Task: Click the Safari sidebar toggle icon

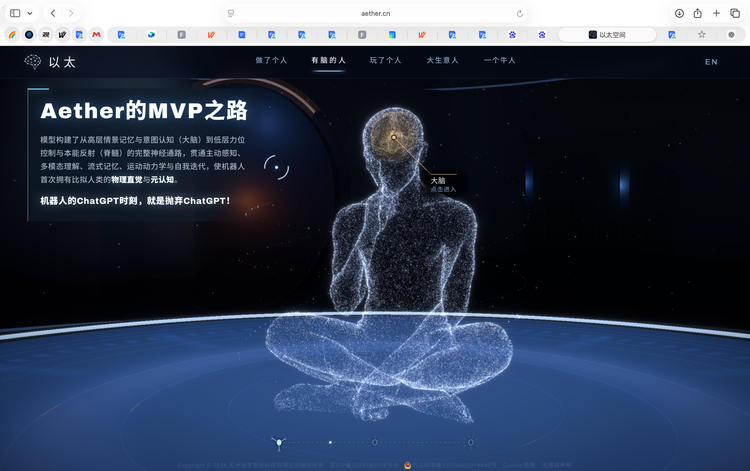Action: [15, 13]
